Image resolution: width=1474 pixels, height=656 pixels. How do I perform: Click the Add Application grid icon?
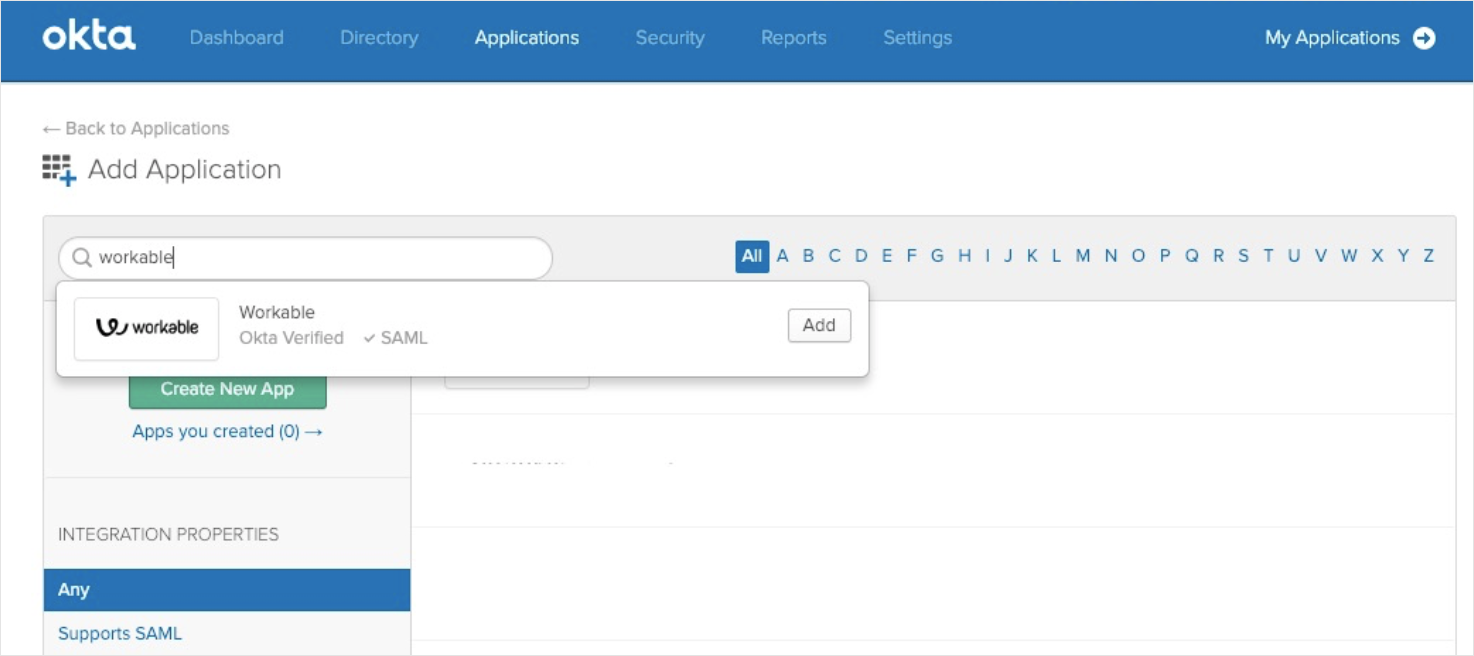click(59, 170)
